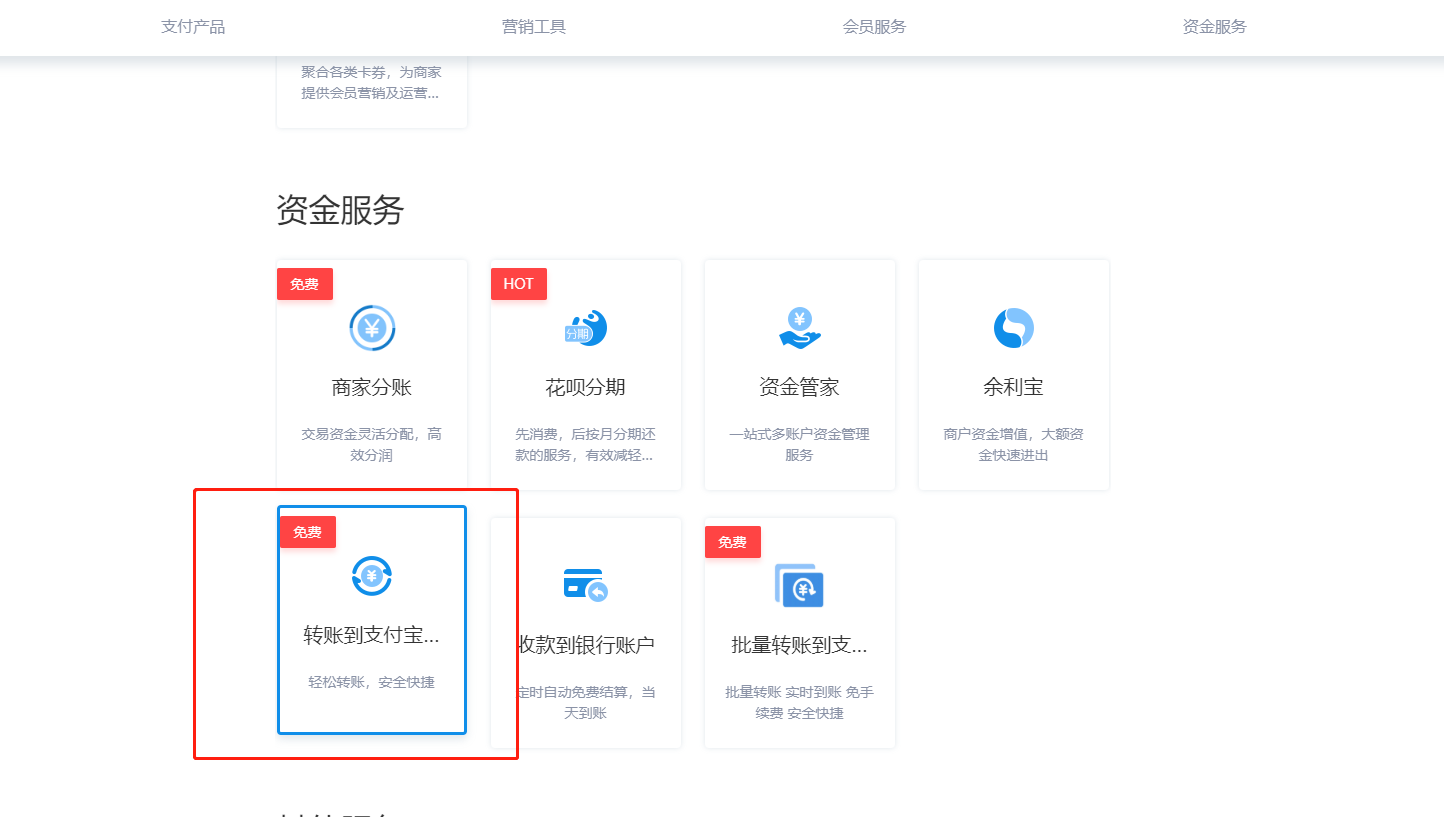Click the 批量转账到支付宝 stacked yen icon

coord(800,585)
